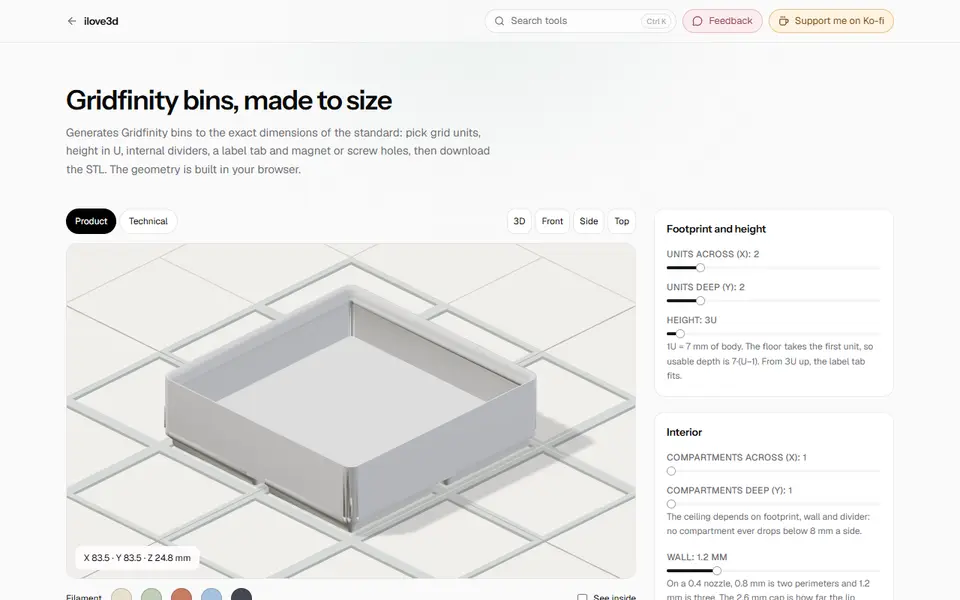
Task: Select the 3D camera view
Action: click(x=519, y=221)
